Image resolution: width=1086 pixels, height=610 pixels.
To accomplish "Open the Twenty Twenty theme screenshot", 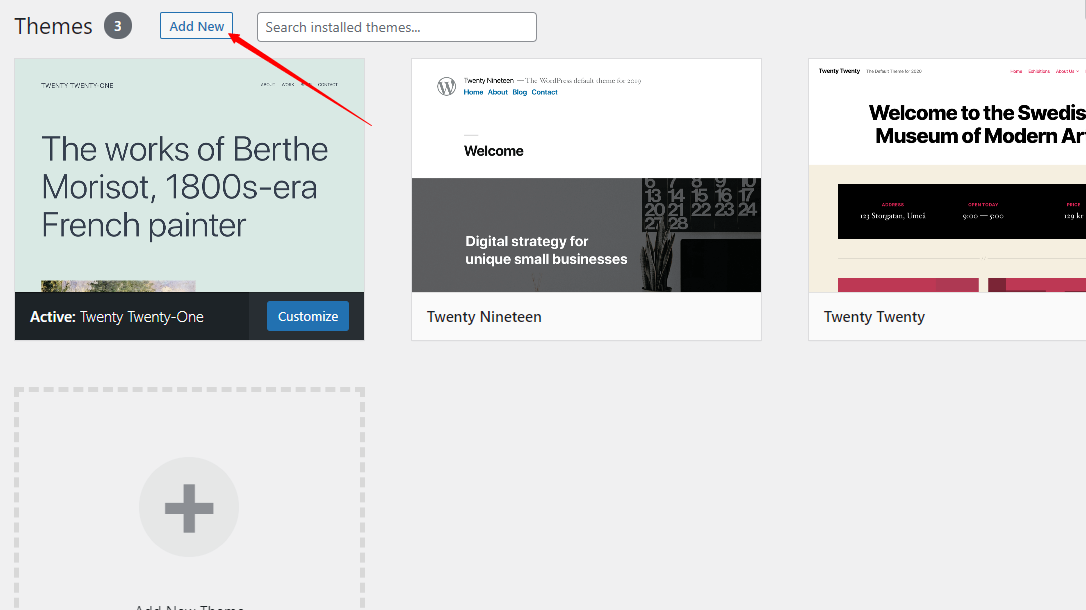I will pos(947,175).
